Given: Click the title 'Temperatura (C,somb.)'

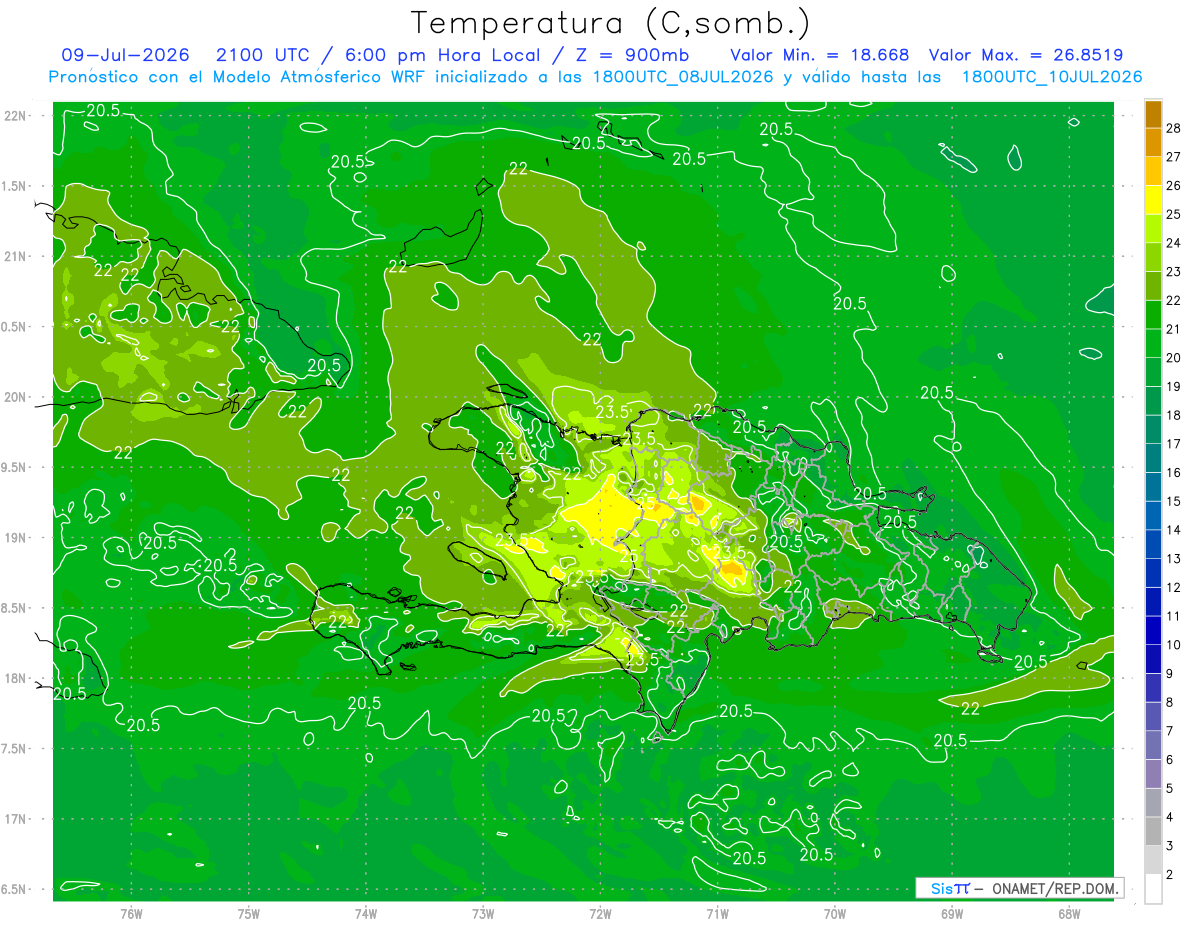Looking at the screenshot, I should (x=611, y=24).
